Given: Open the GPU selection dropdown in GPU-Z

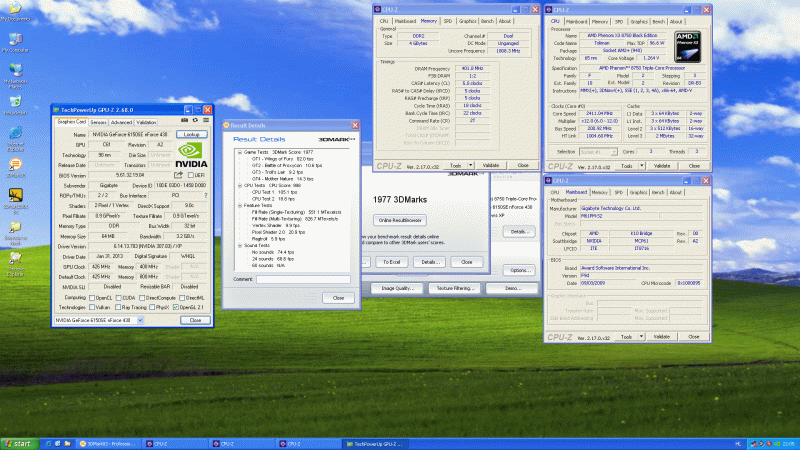Looking at the screenshot, I should tap(140, 320).
